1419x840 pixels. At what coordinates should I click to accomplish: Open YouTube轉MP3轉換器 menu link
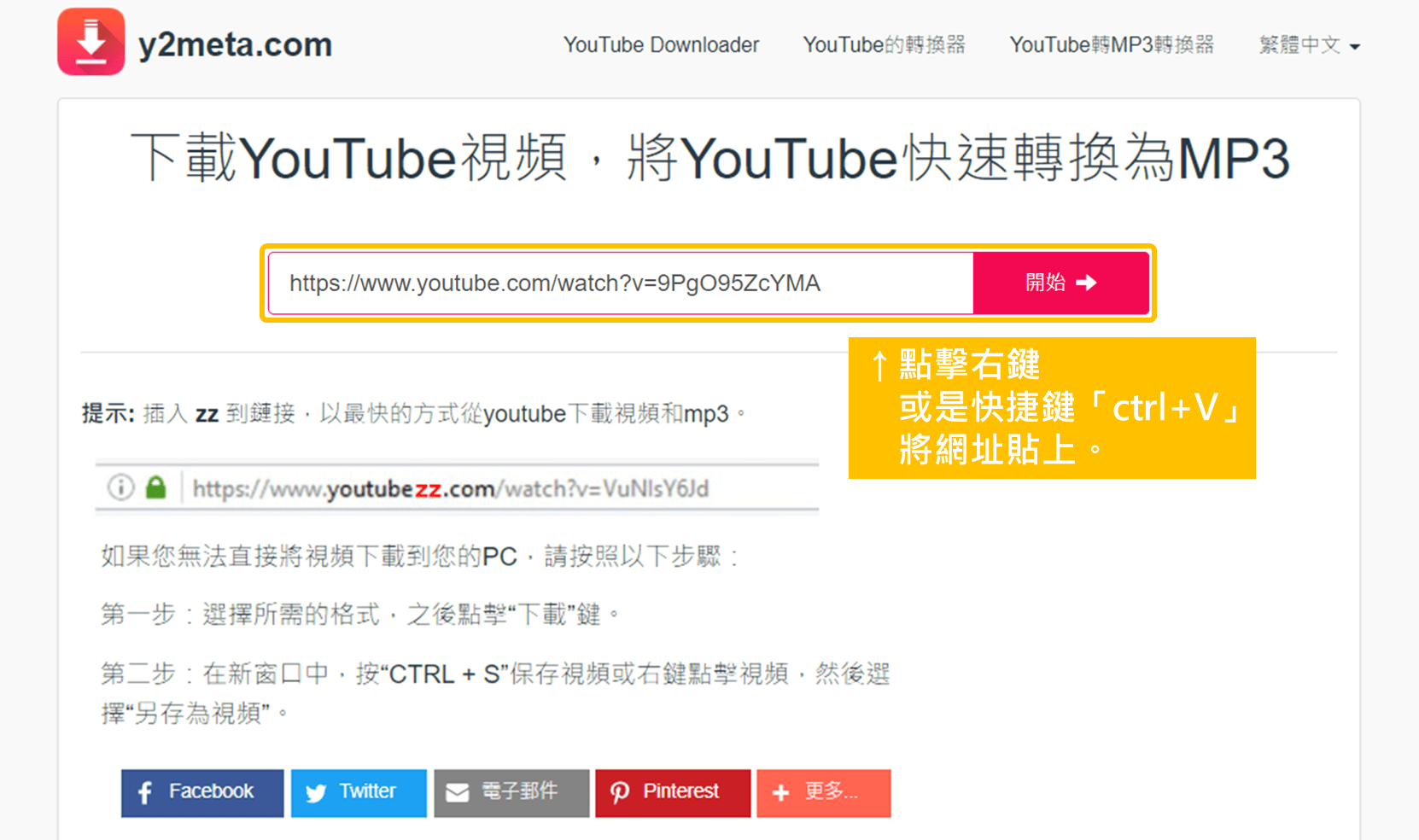point(1112,45)
